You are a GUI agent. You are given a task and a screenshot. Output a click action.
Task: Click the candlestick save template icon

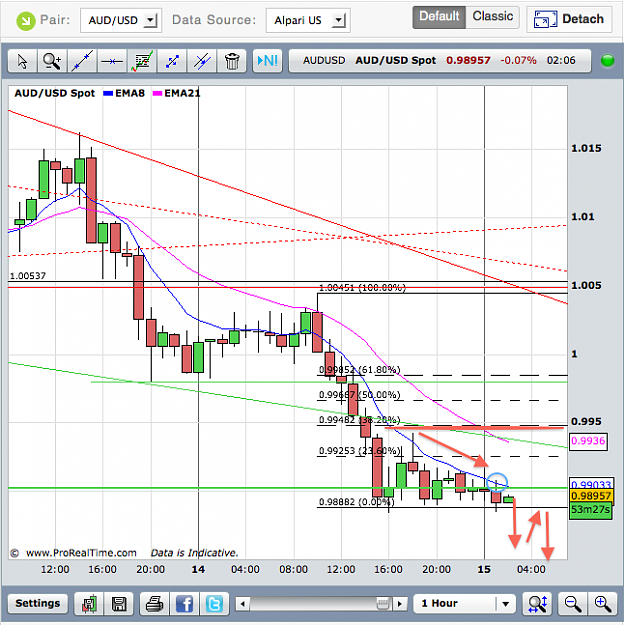[89, 603]
